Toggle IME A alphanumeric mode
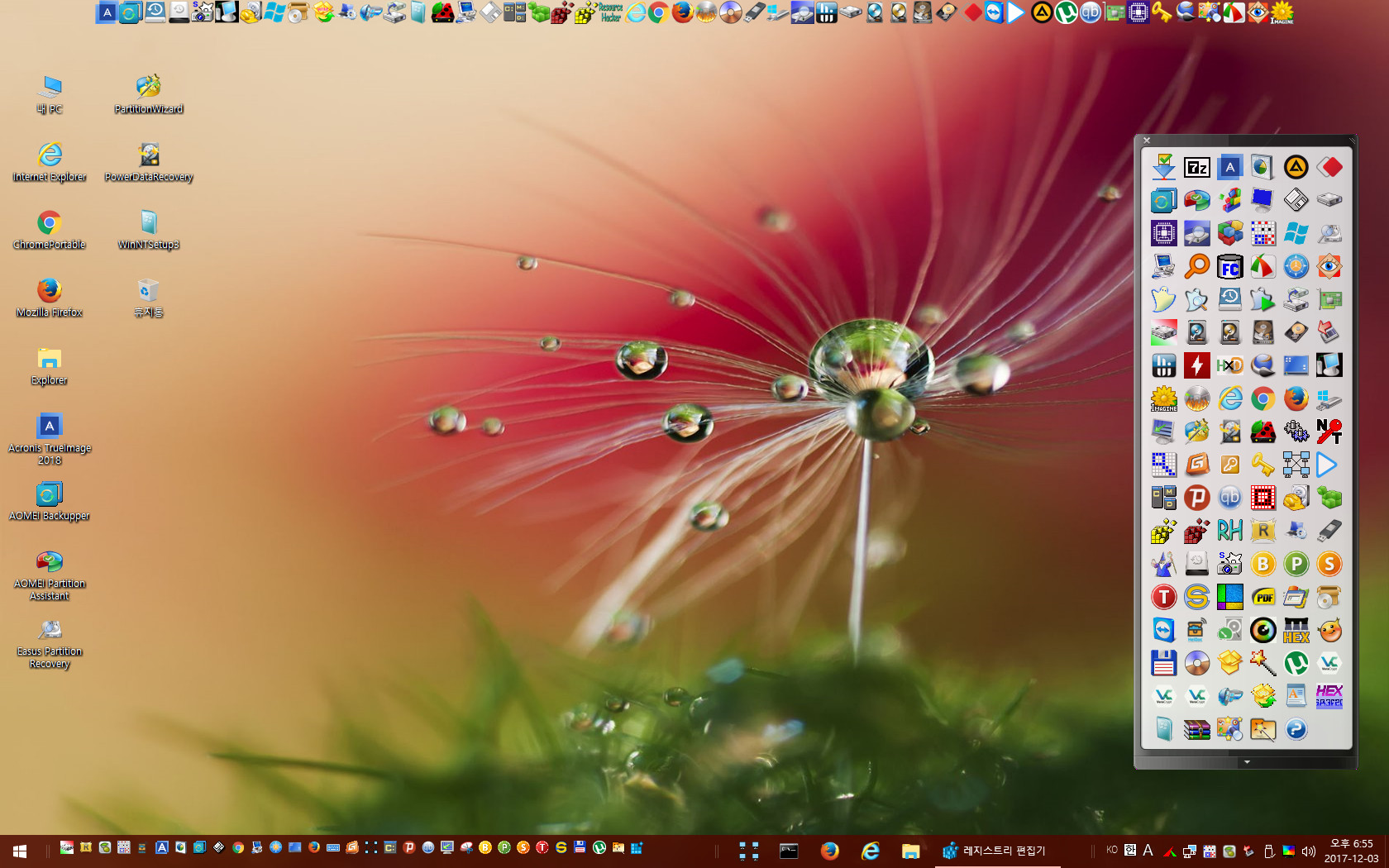This screenshot has height=868, width=1389. tap(1148, 850)
